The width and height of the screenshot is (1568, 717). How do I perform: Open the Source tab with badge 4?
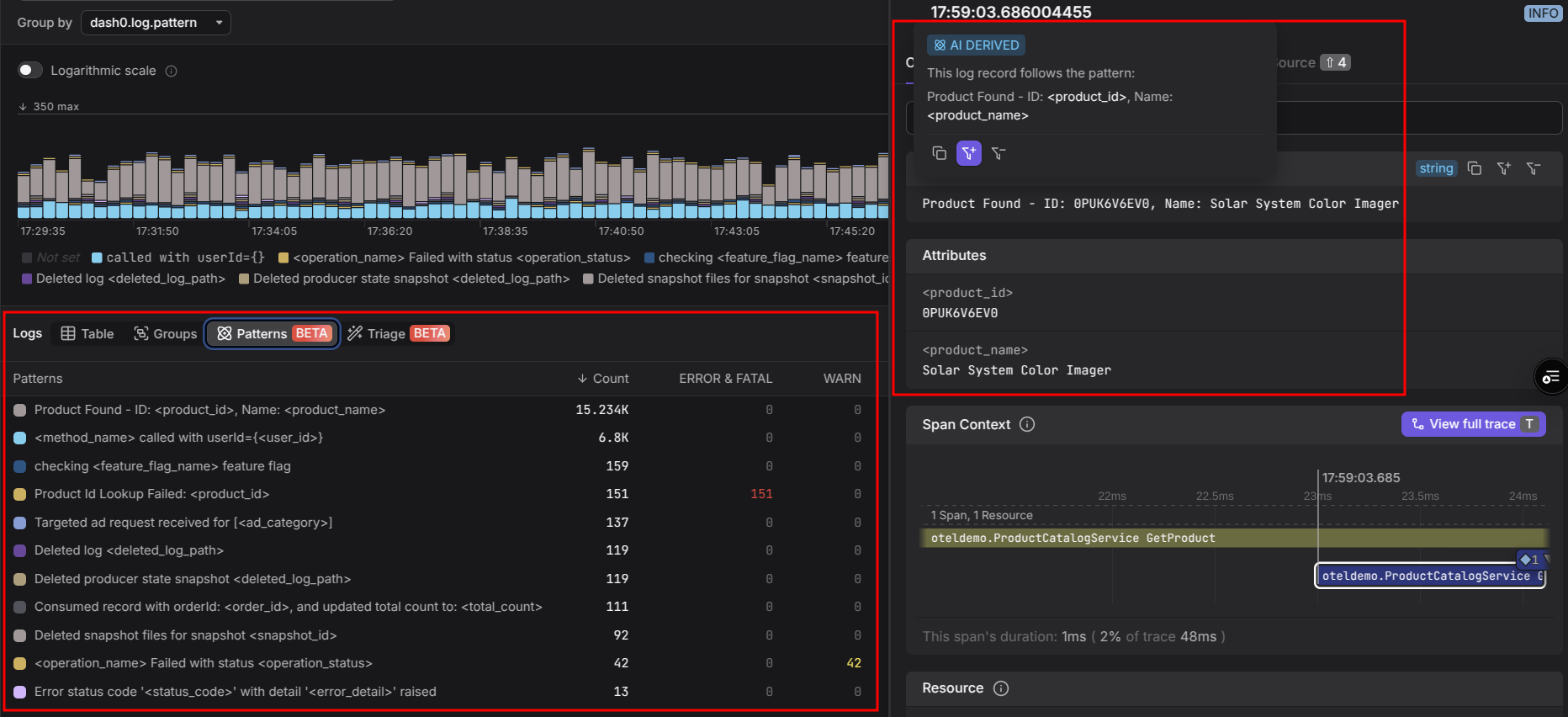[x=1313, y=62]
